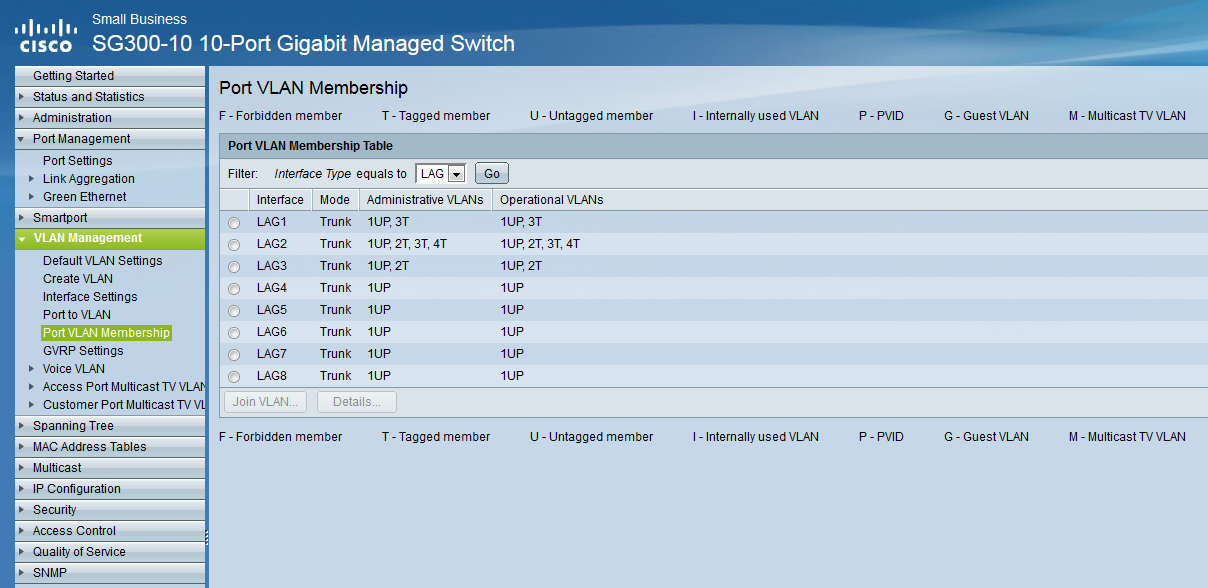
Task: Click the Go filter button
Action: pyautogui.click(x=492, y=174)
